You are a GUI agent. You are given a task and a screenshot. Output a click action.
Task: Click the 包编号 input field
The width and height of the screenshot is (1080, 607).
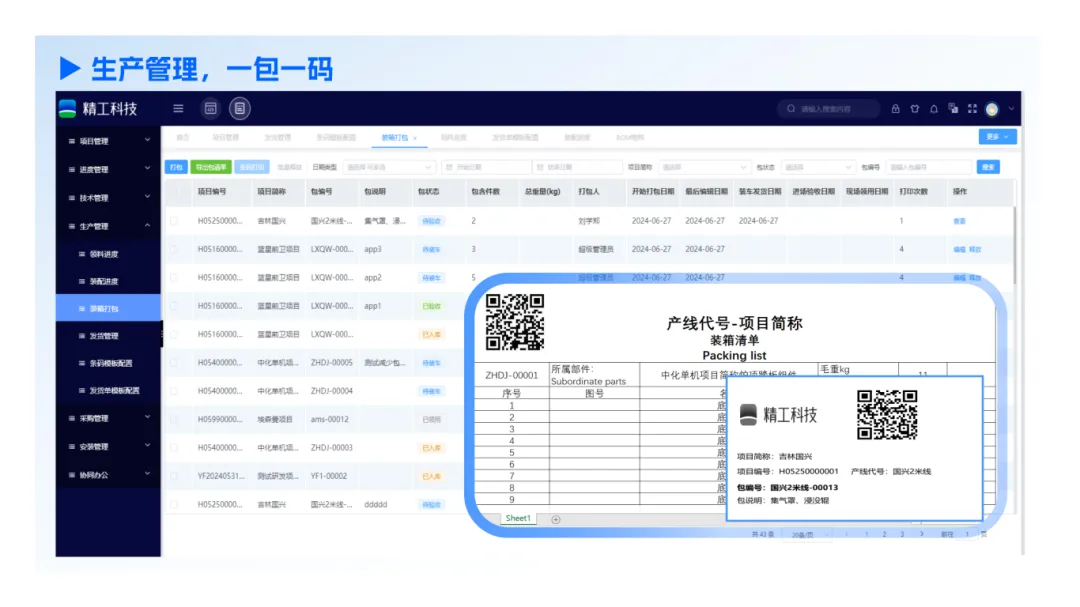coord(928,167)
